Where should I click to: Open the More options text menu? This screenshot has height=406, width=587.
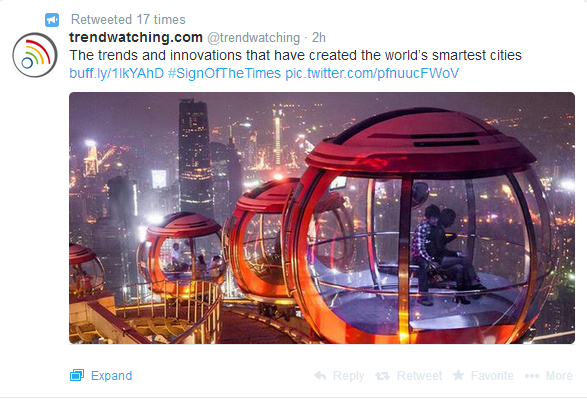559,375
